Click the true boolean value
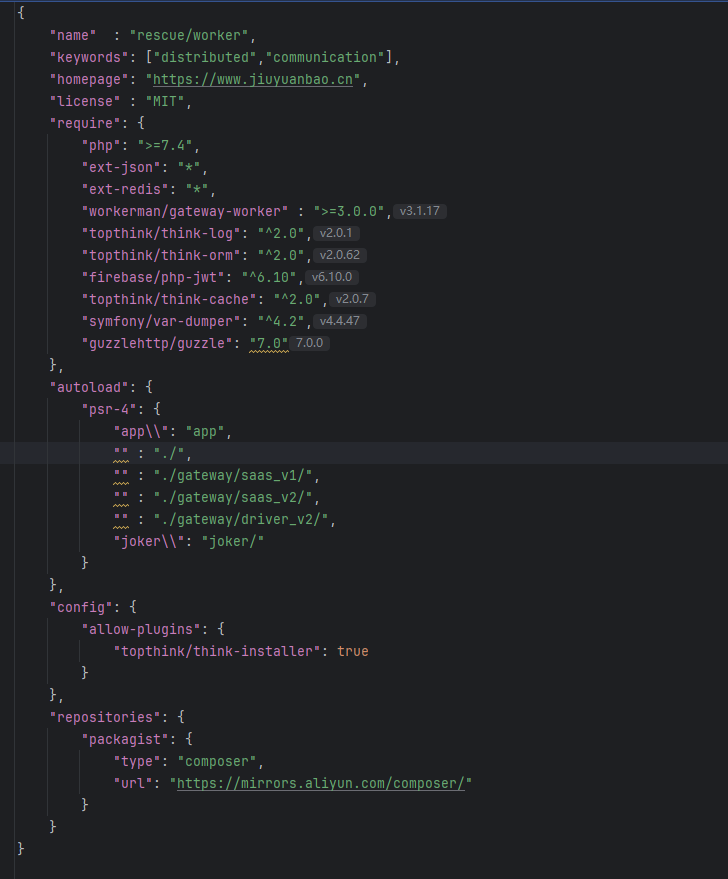The image size is (728, 879). coord(353,651)
